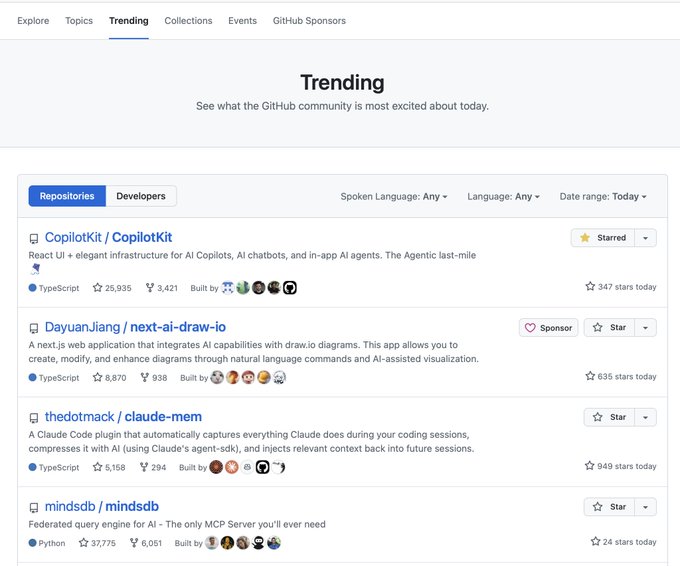The height and width of the screenshot is (566, 680).
Task: Click the repo icon beside CopilotKit title
Action: tap(34, 239)
